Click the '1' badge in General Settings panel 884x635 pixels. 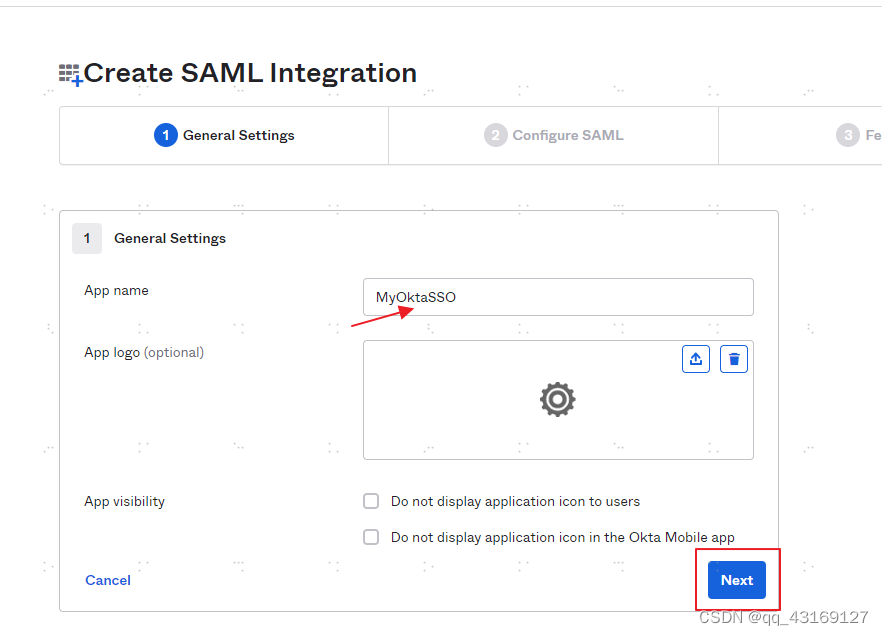pyautogui.click(x=87, y=238)
